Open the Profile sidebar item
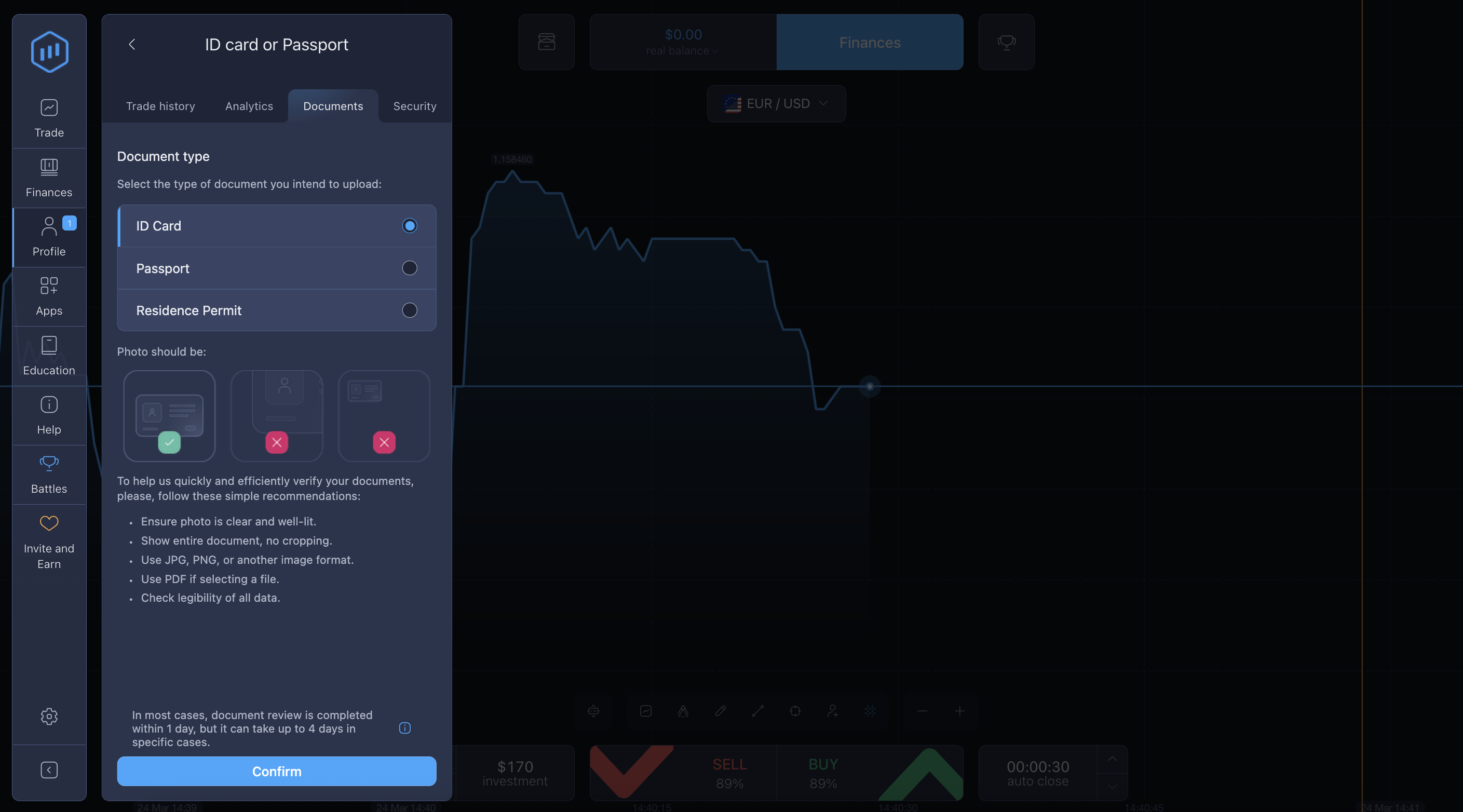 (x=49, y=237)
